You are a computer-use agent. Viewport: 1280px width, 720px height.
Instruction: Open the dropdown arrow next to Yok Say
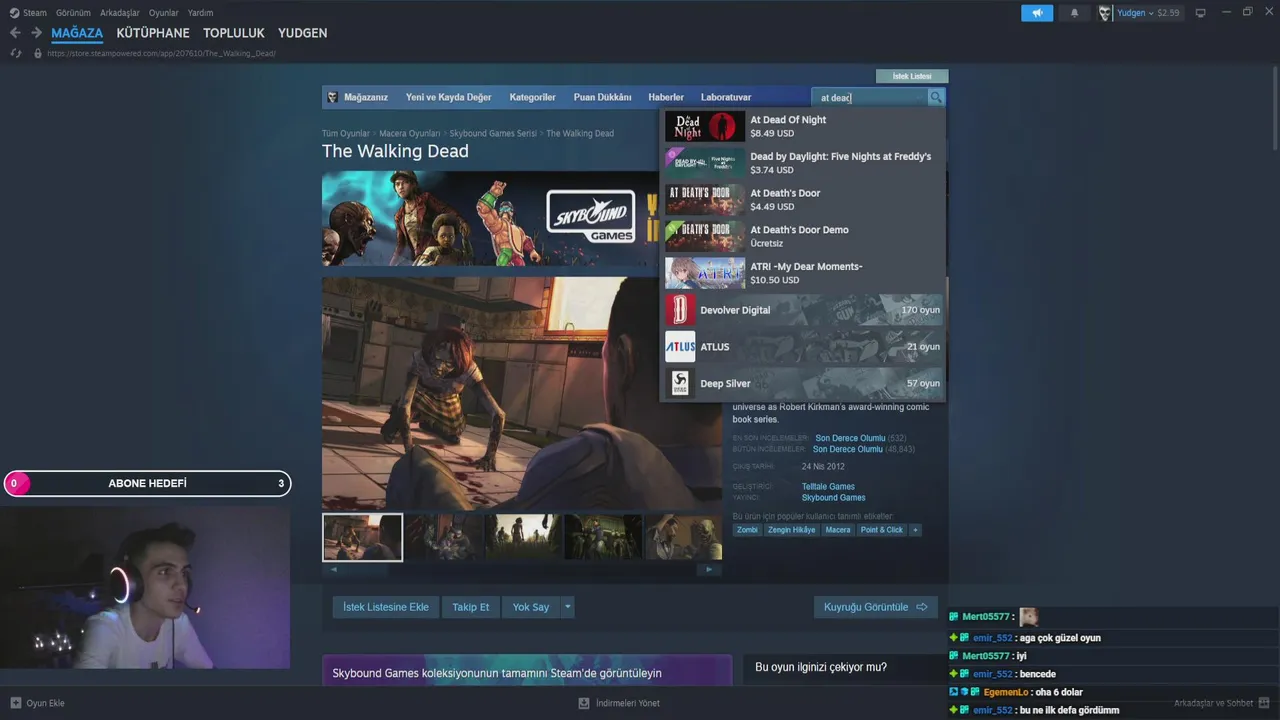568,607
